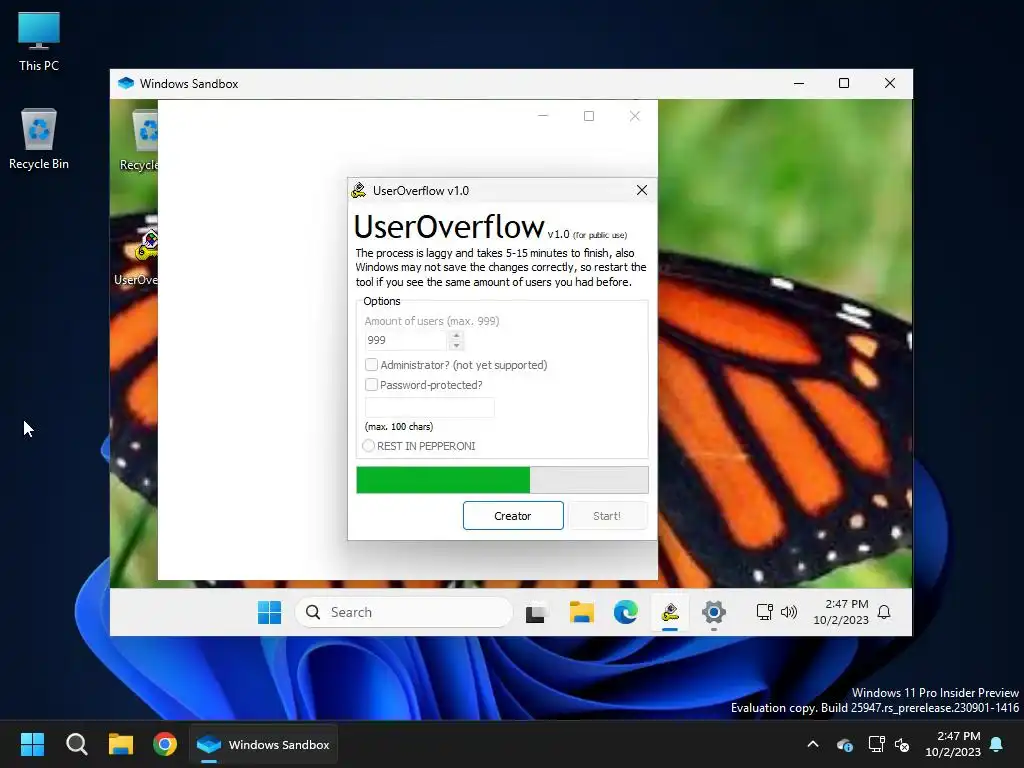Click the Amount of users number field
The width and height of the screenshot is (1024, 768).
406,340
